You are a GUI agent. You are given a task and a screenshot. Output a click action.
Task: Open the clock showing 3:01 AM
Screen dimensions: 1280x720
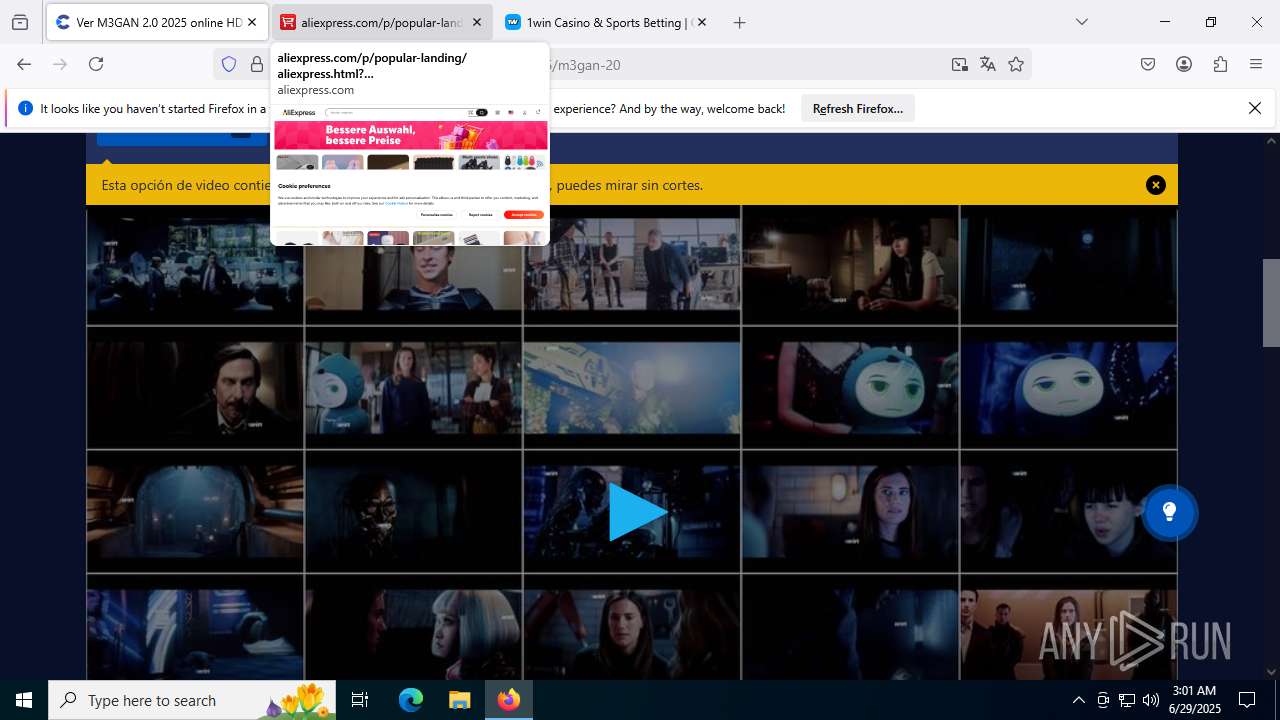[1194, 700]
